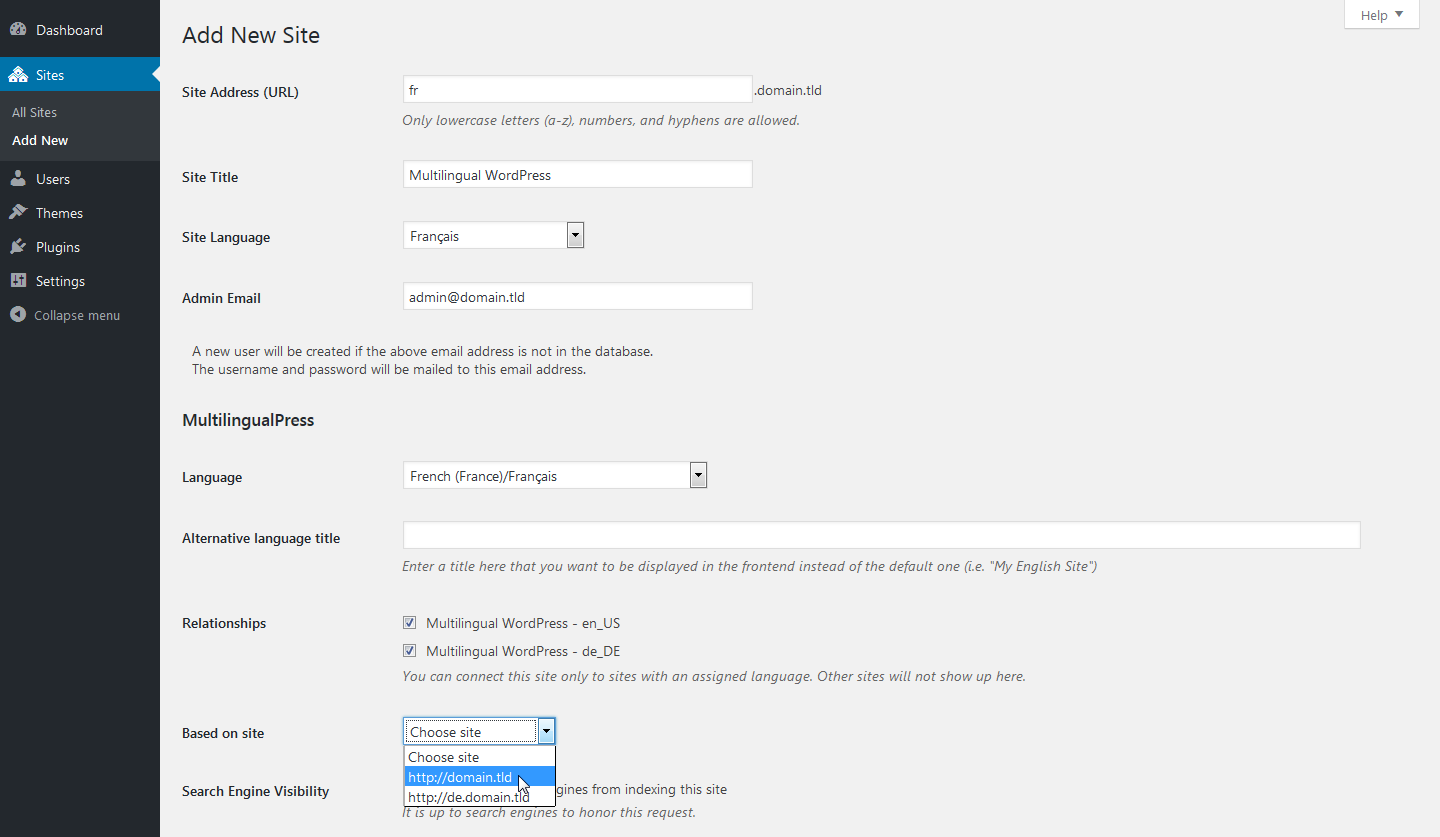Go to All Sites
The image size is (1440, 837).
pyautogui.click(x=34, y=112)
